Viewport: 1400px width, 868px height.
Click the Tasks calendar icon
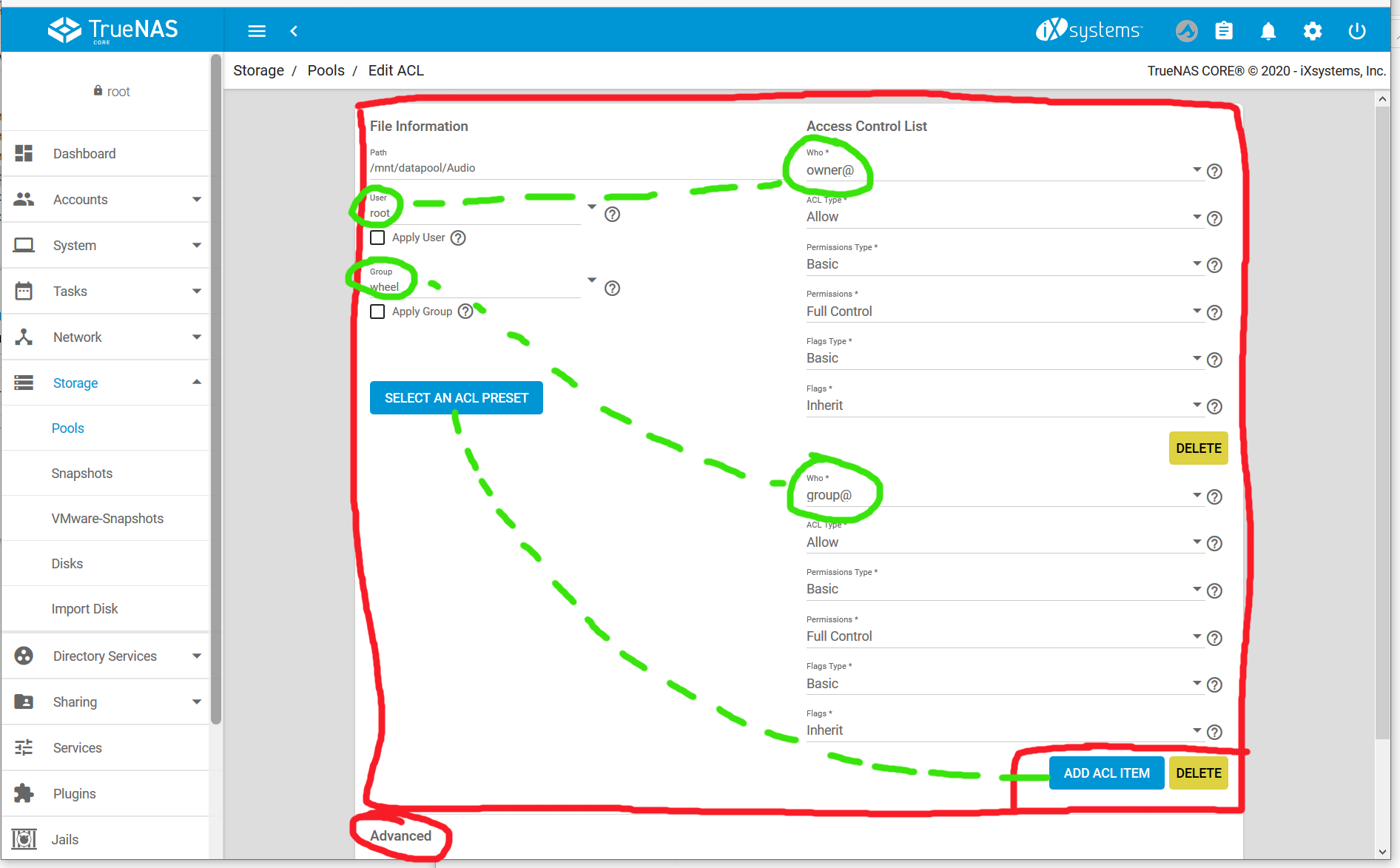pyautogui.click(x=24, y=291)
